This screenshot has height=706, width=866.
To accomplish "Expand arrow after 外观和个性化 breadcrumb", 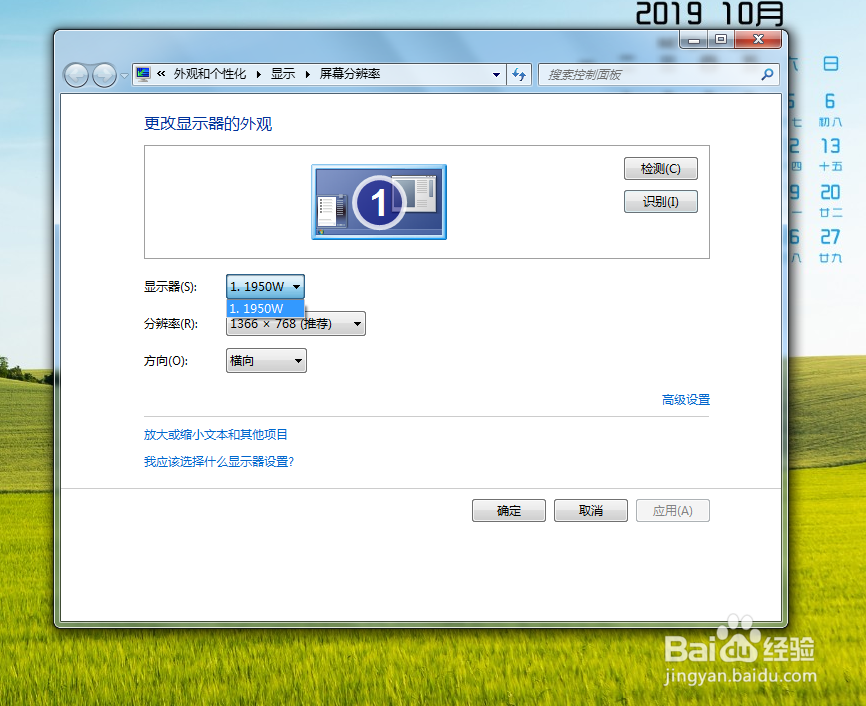I will coord(258,75).
